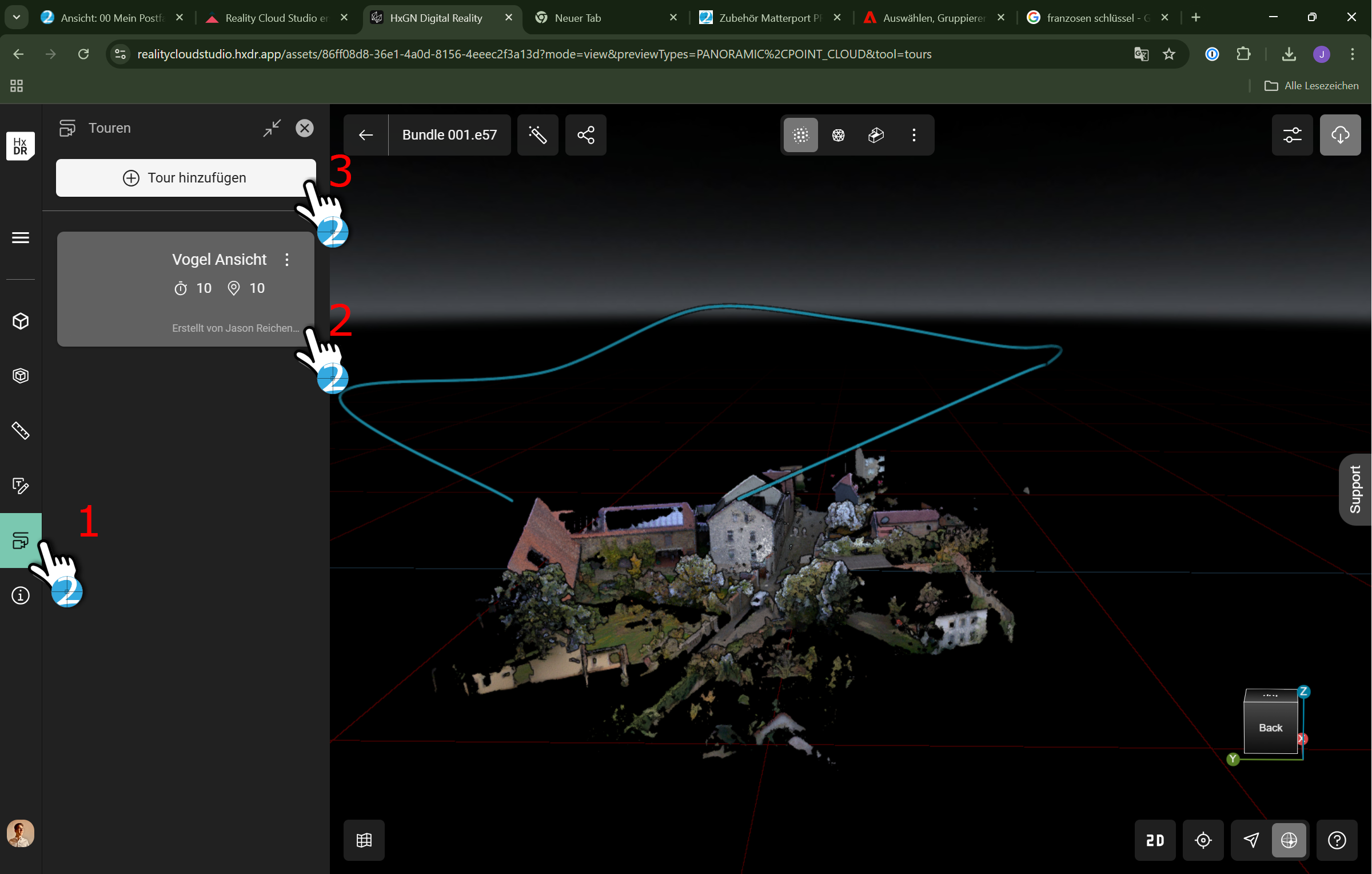Screen dimensions: 1372x874
Task: Switch to the Neuer Tab browser tab
Action: (607, 18)
